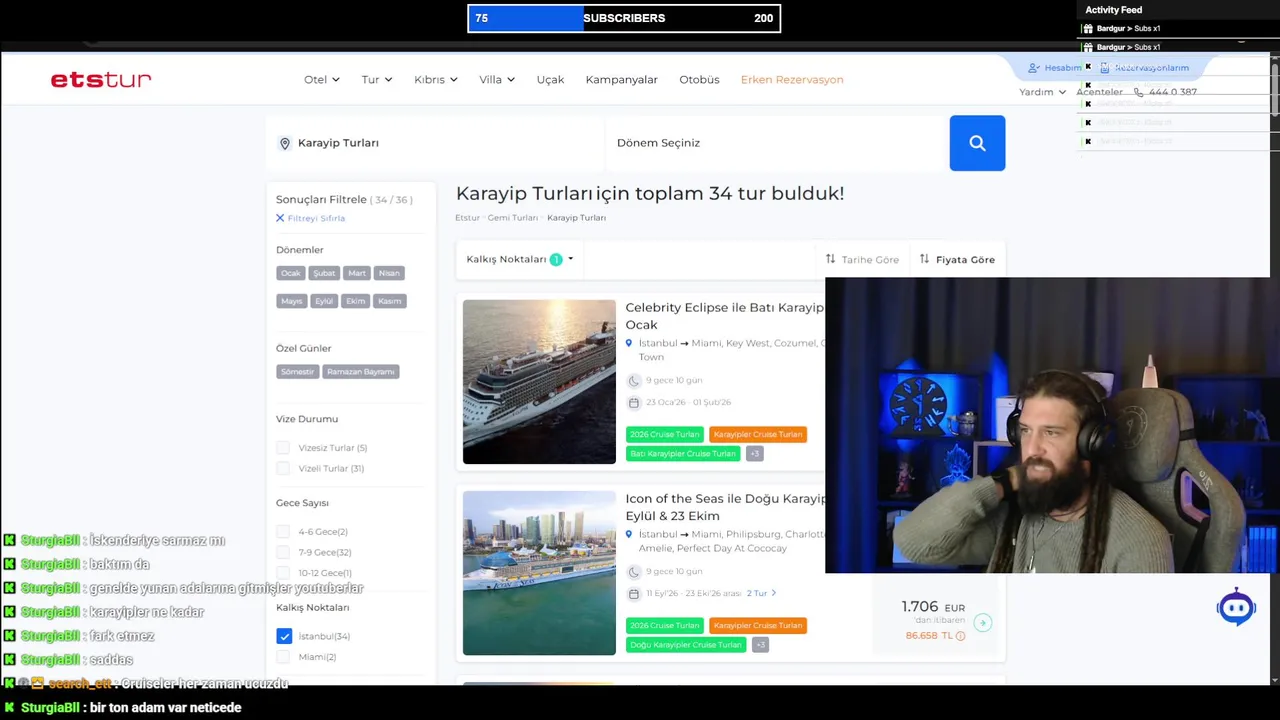Screen dimensions: 1280x720
Task: Expand 2 Tur dates in Icon of the Seas card
Action: coord(761,594)
